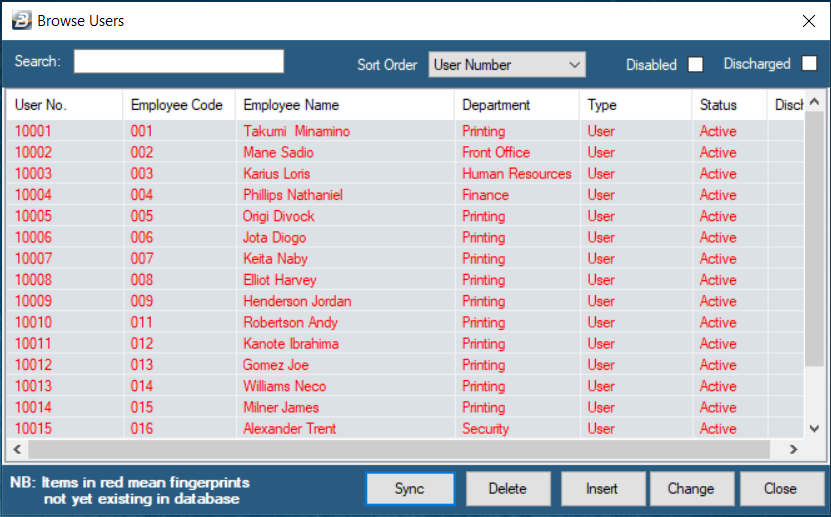Screen dimensions: 831x517
Task: Click Active status in row 10004
Action: coord(718,195)
